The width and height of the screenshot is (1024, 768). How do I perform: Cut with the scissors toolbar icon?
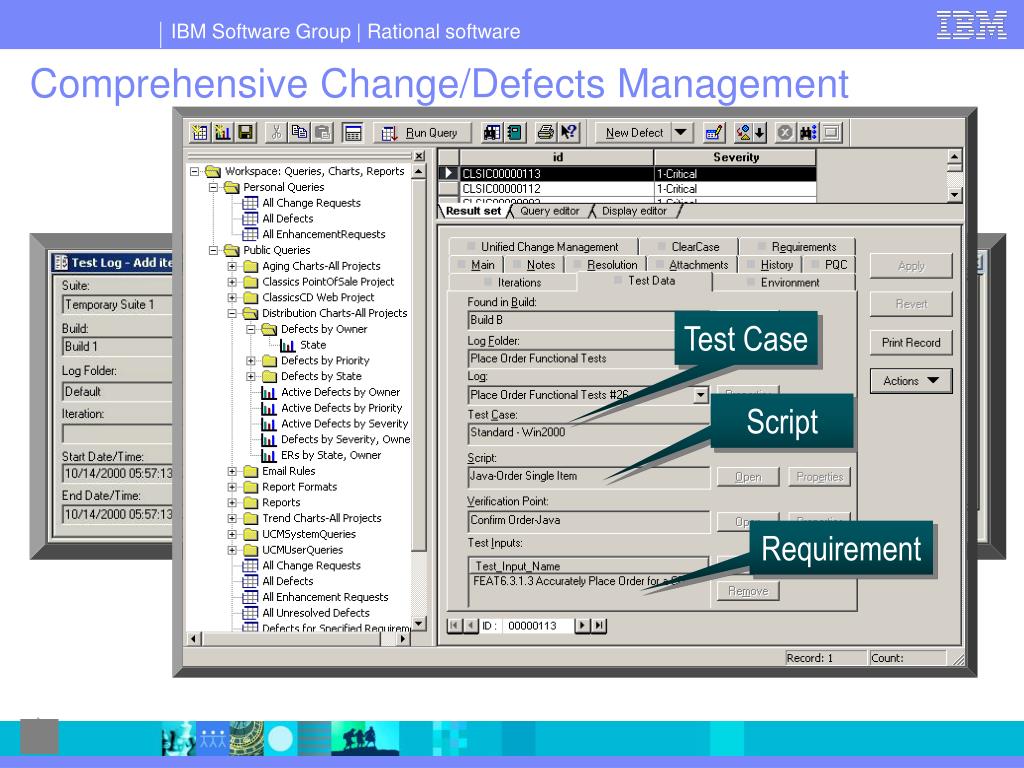[x=276, y=133]
